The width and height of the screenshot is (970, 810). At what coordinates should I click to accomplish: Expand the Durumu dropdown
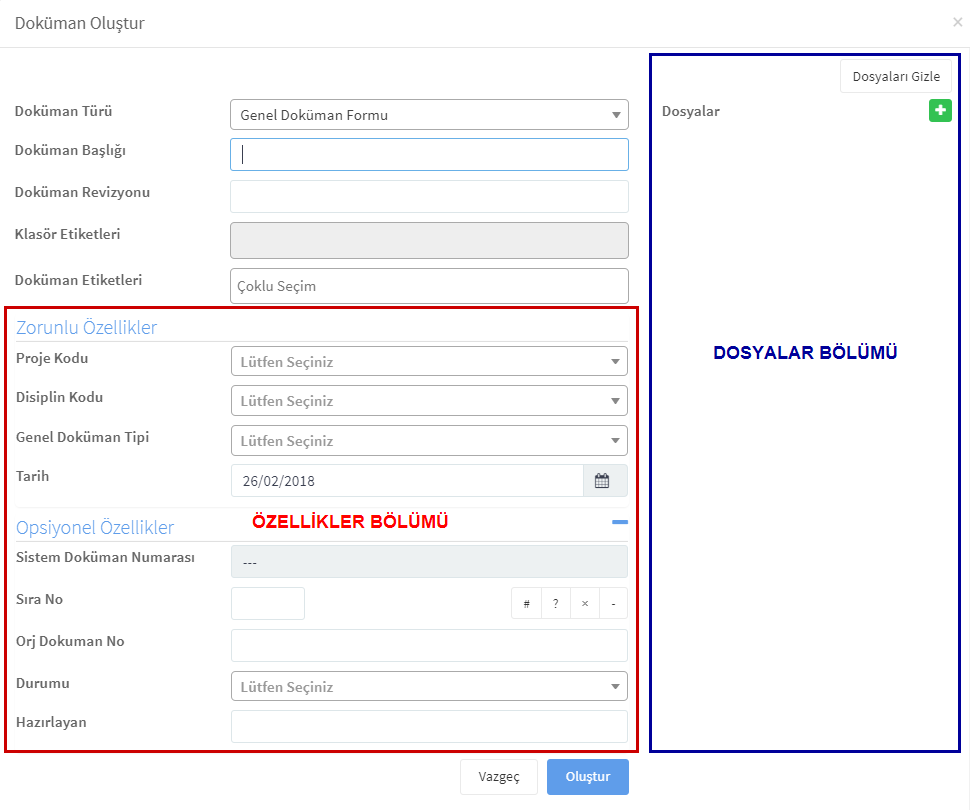(429, 686)
